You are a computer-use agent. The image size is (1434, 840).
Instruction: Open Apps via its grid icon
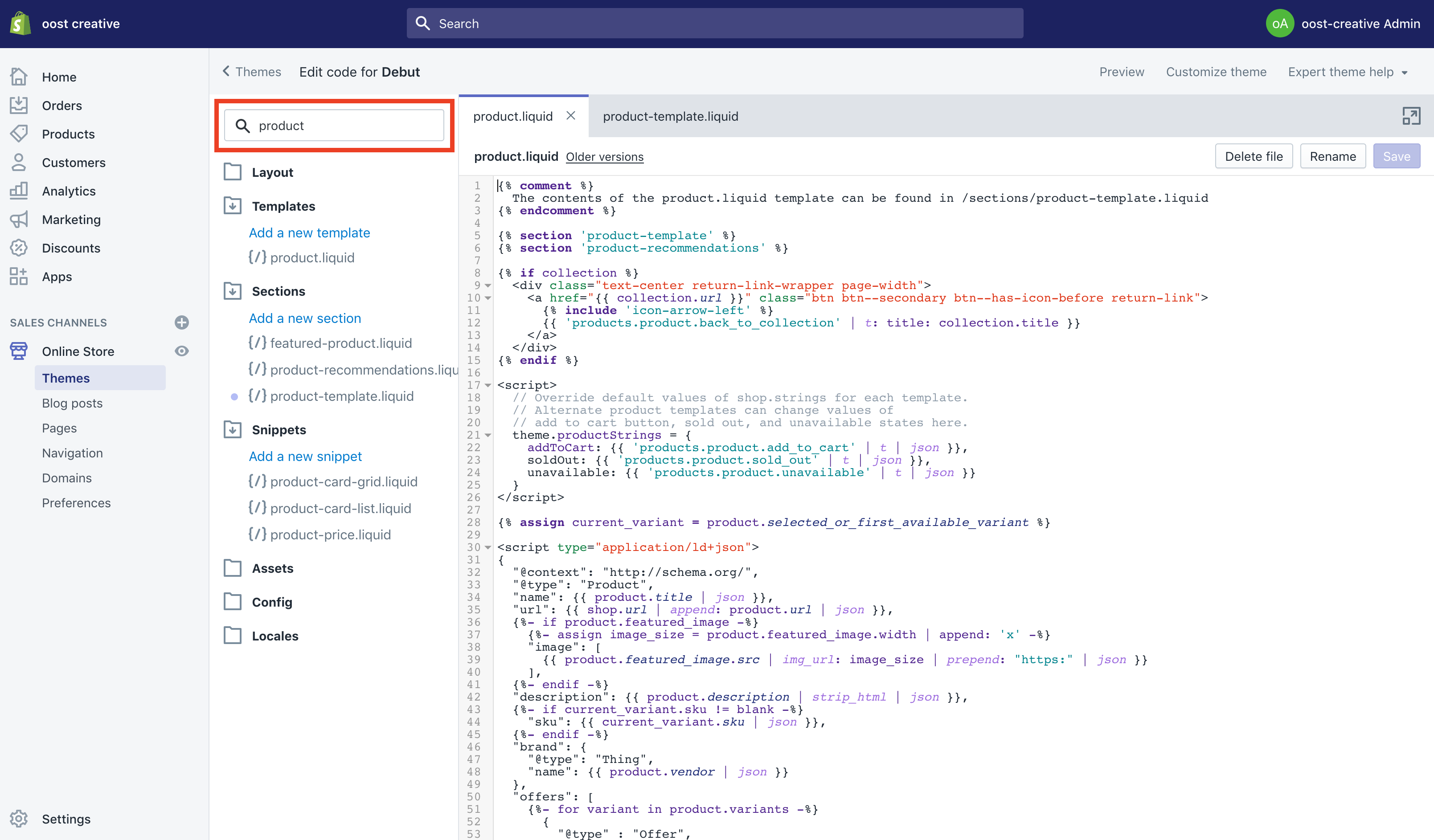[x=19, y=277]
